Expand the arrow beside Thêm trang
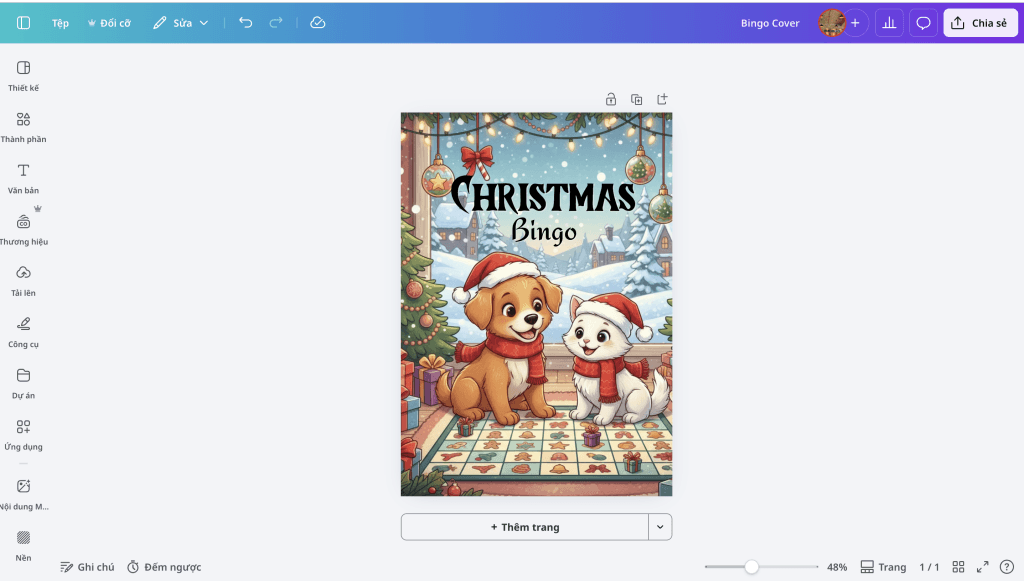 pyautogui.click(x=660, y=527)
